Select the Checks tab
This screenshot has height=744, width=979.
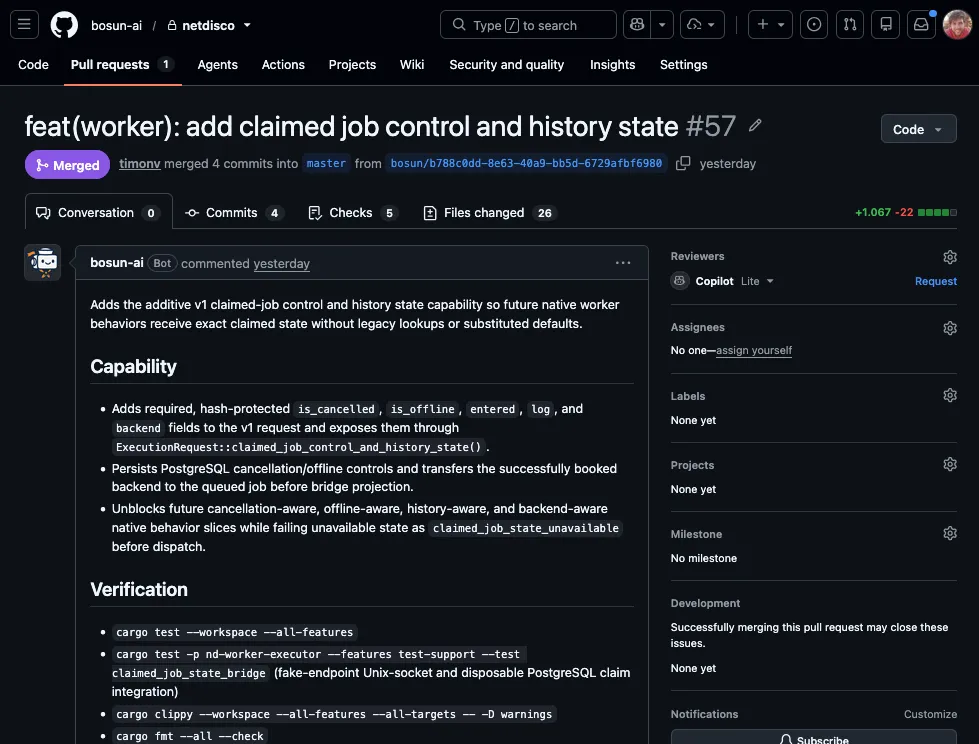click(x=353, y=213)
